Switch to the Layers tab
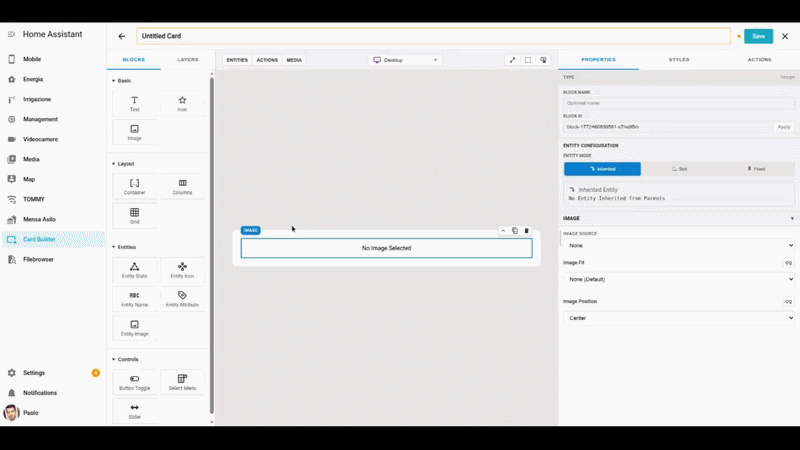 (187, 60)
